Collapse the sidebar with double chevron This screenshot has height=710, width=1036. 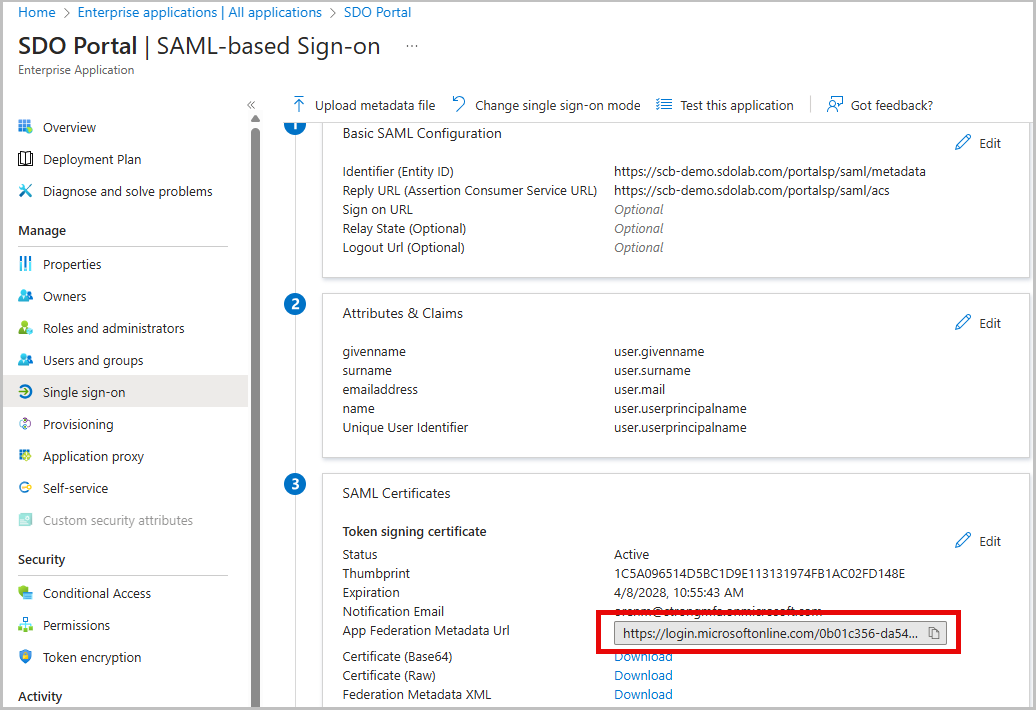(x=251, y=104)
